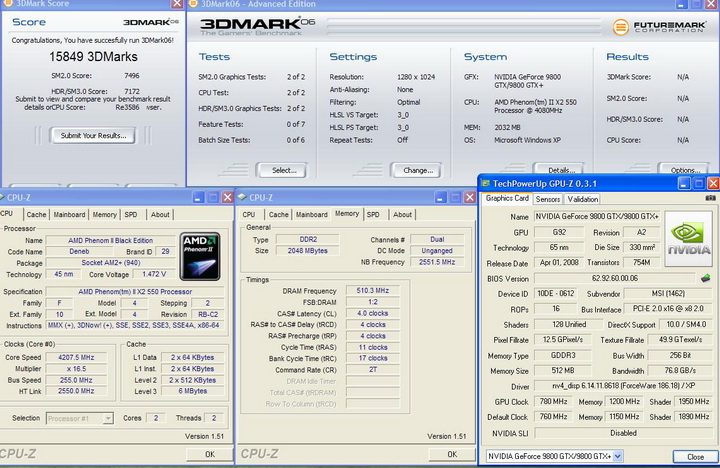Image resolution: width=720 pixels, height=468 pixels.
Task: Click the Shader clock value 1950 MHz
Action: (693, 402)
